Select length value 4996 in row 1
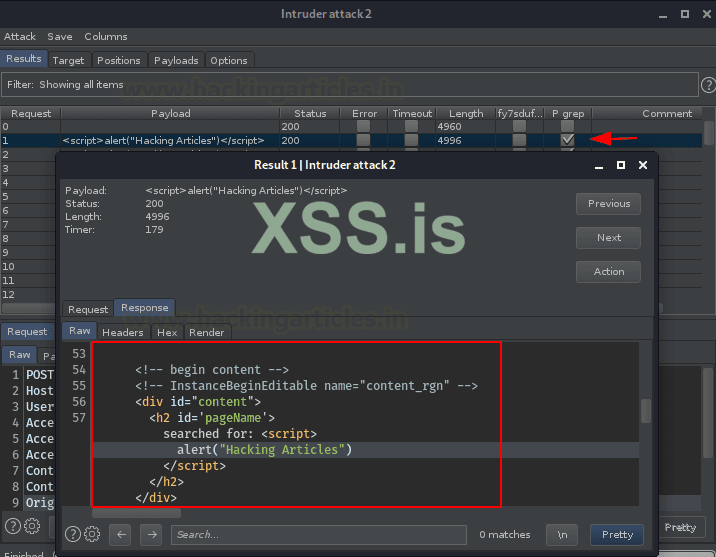716x557 pixels. point(449,141)
